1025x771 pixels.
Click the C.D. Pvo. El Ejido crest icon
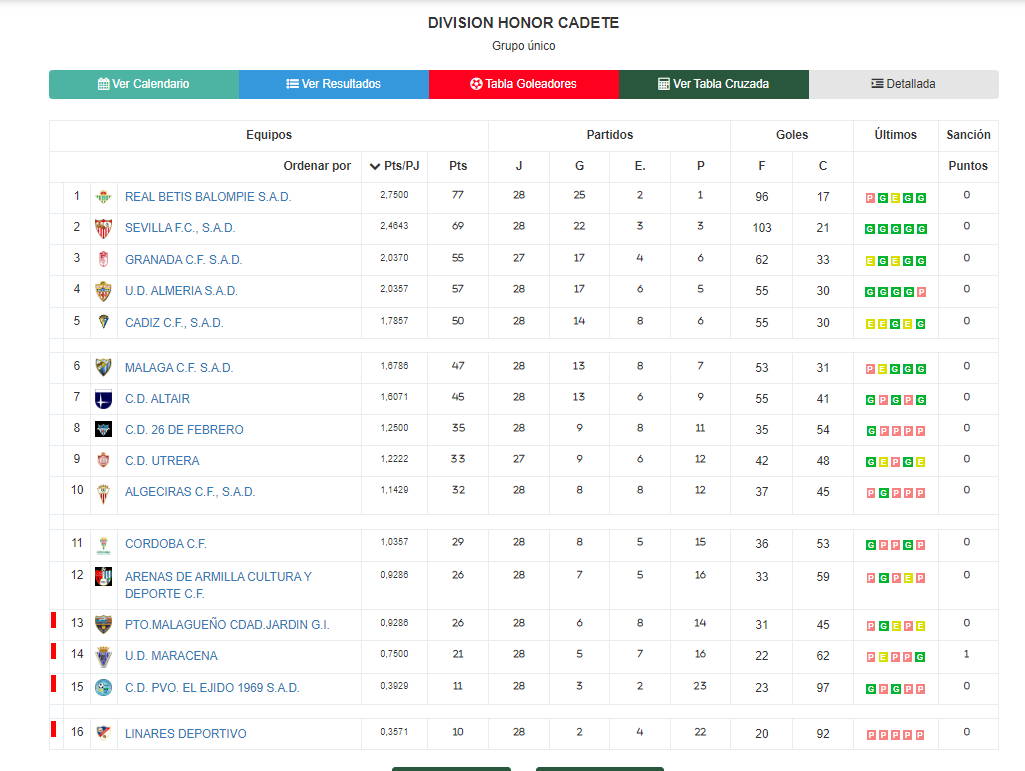pos(103,687)
